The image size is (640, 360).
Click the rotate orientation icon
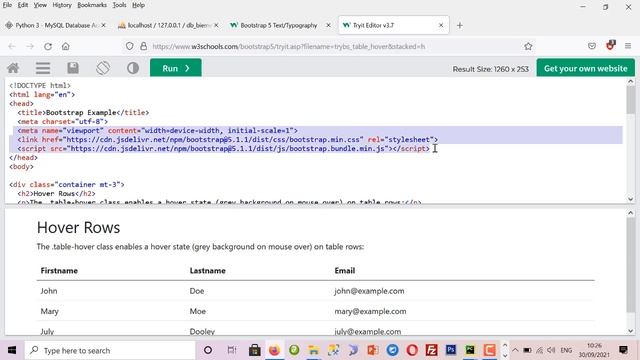[103, 68]
